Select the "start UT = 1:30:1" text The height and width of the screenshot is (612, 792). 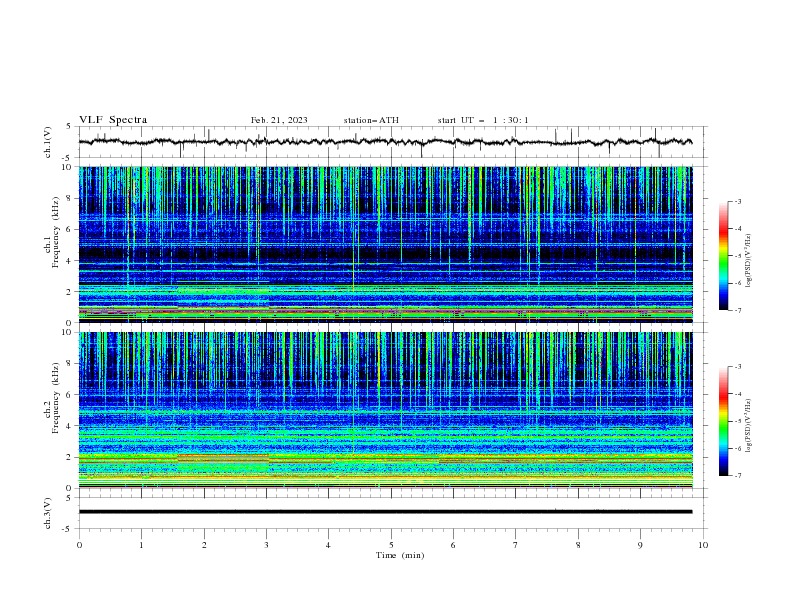coord(483,120)
